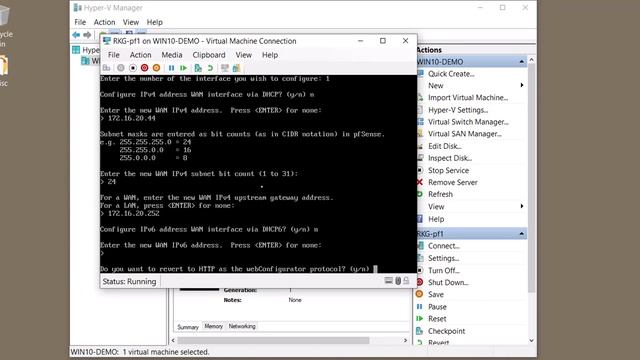Click the Checkpoint icon in RKG-pf1 actions

[420, 331]
